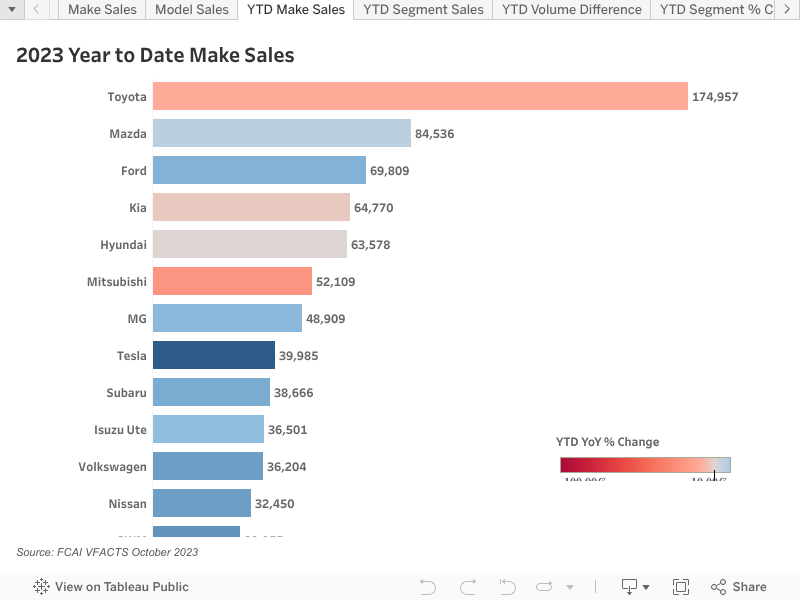Click the 2023 Year to Date Make Sales title
Screen dimensions: 800x600
[155, 55]
